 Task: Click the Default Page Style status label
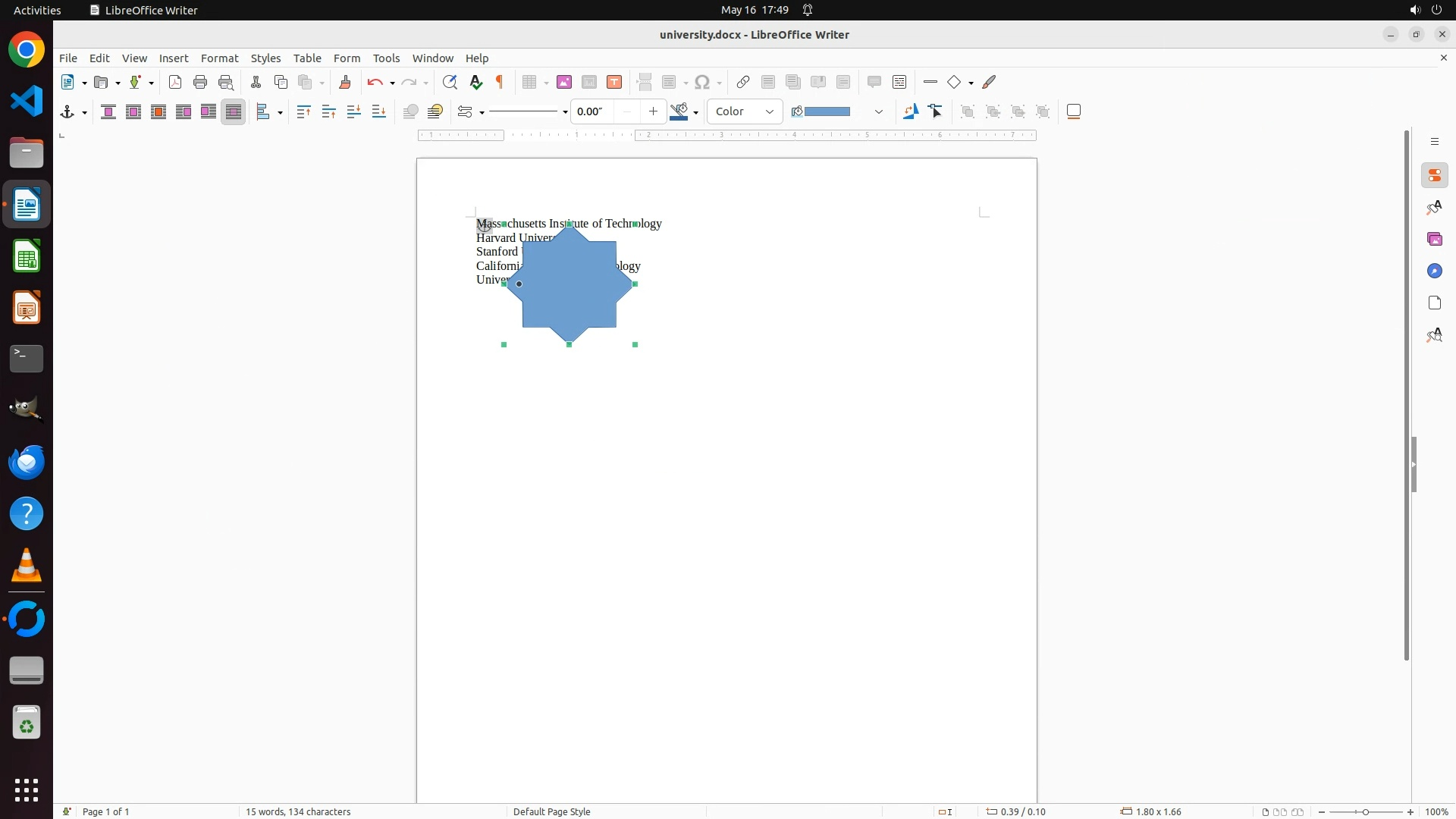point(551,811)
